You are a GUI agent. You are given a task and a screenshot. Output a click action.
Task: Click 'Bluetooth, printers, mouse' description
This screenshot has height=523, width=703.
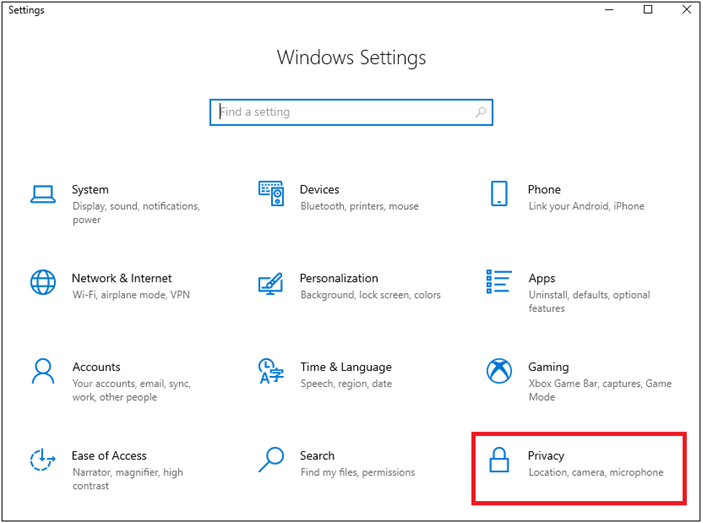click(x=359, y=206)
